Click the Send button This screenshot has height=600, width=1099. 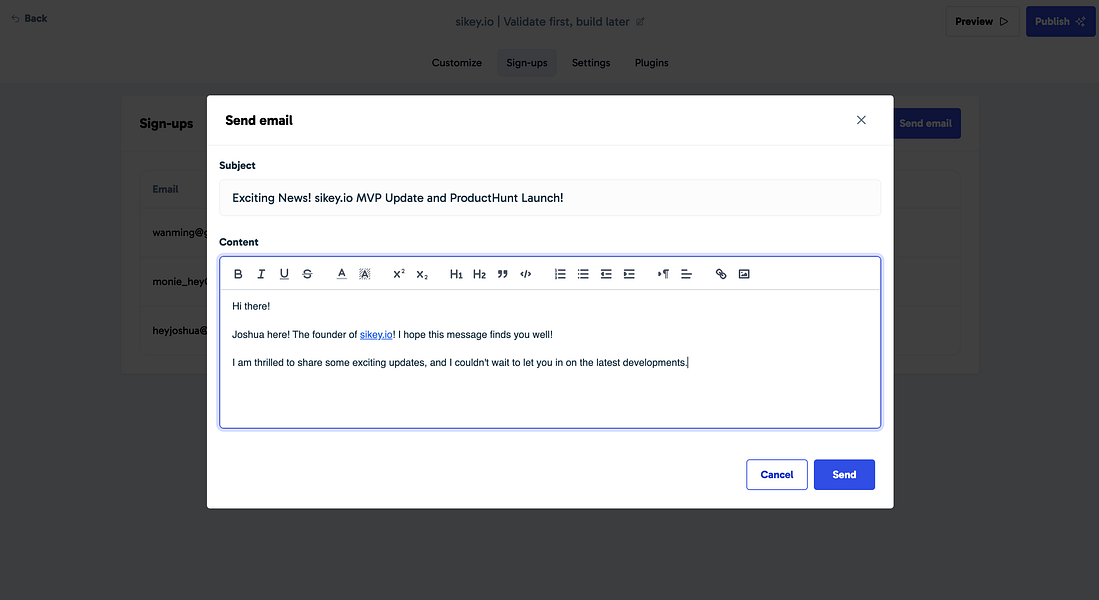pyautogui.click(x=844, y=475)
